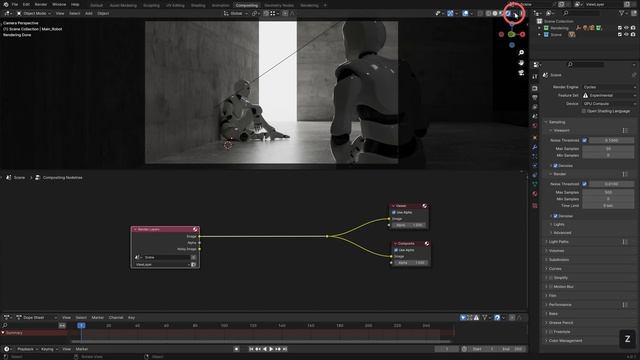Open the Window menu

(59, 4)
